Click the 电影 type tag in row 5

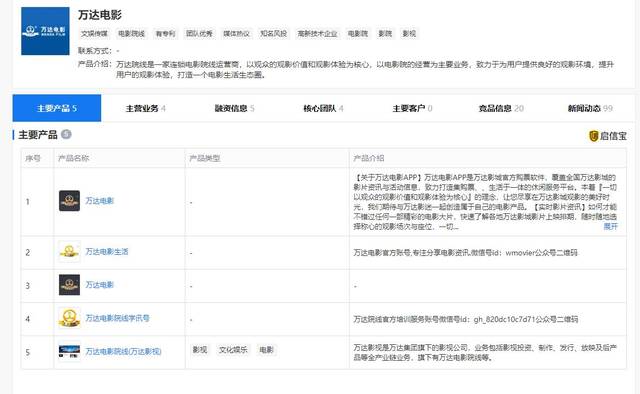click(x=267, y=350)
